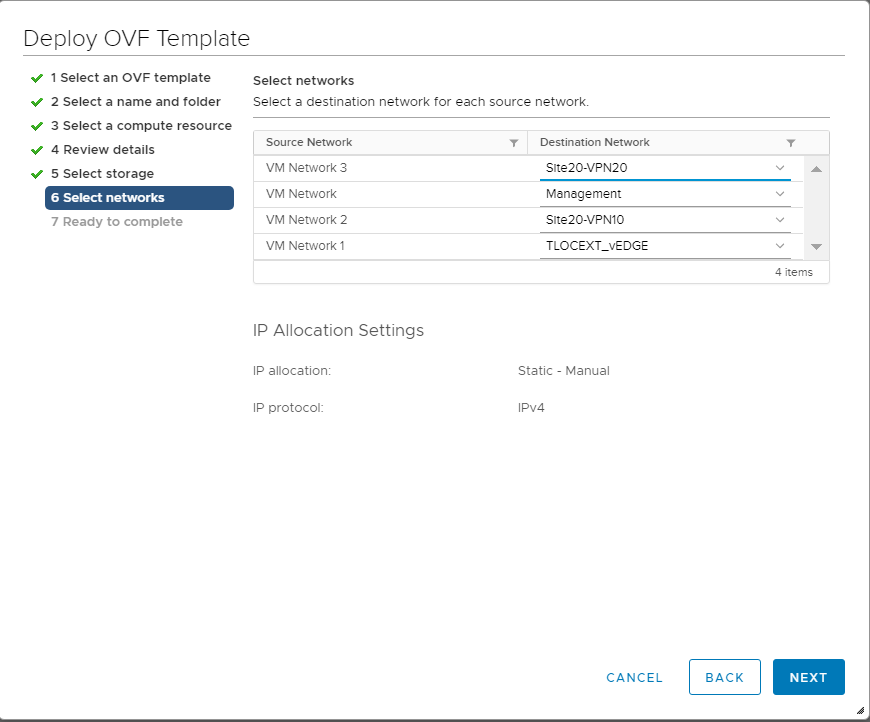Click the Destination Network filter icon

tap(791, 143)
